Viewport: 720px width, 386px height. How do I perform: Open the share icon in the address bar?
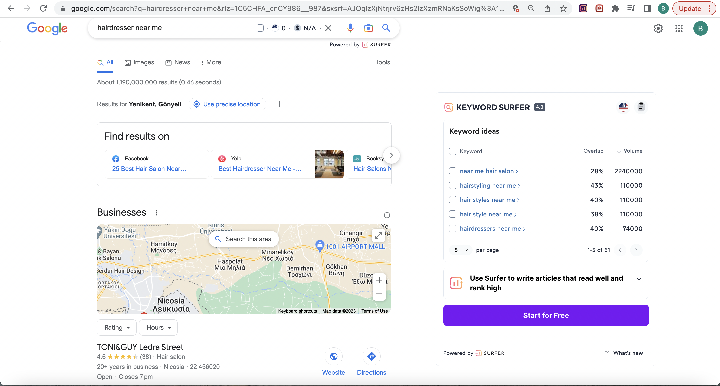tap(547, 8)
